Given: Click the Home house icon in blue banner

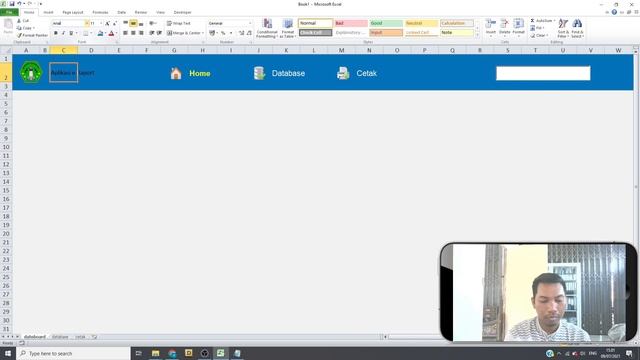Looking at the screenshot, I should pos(176,73).
